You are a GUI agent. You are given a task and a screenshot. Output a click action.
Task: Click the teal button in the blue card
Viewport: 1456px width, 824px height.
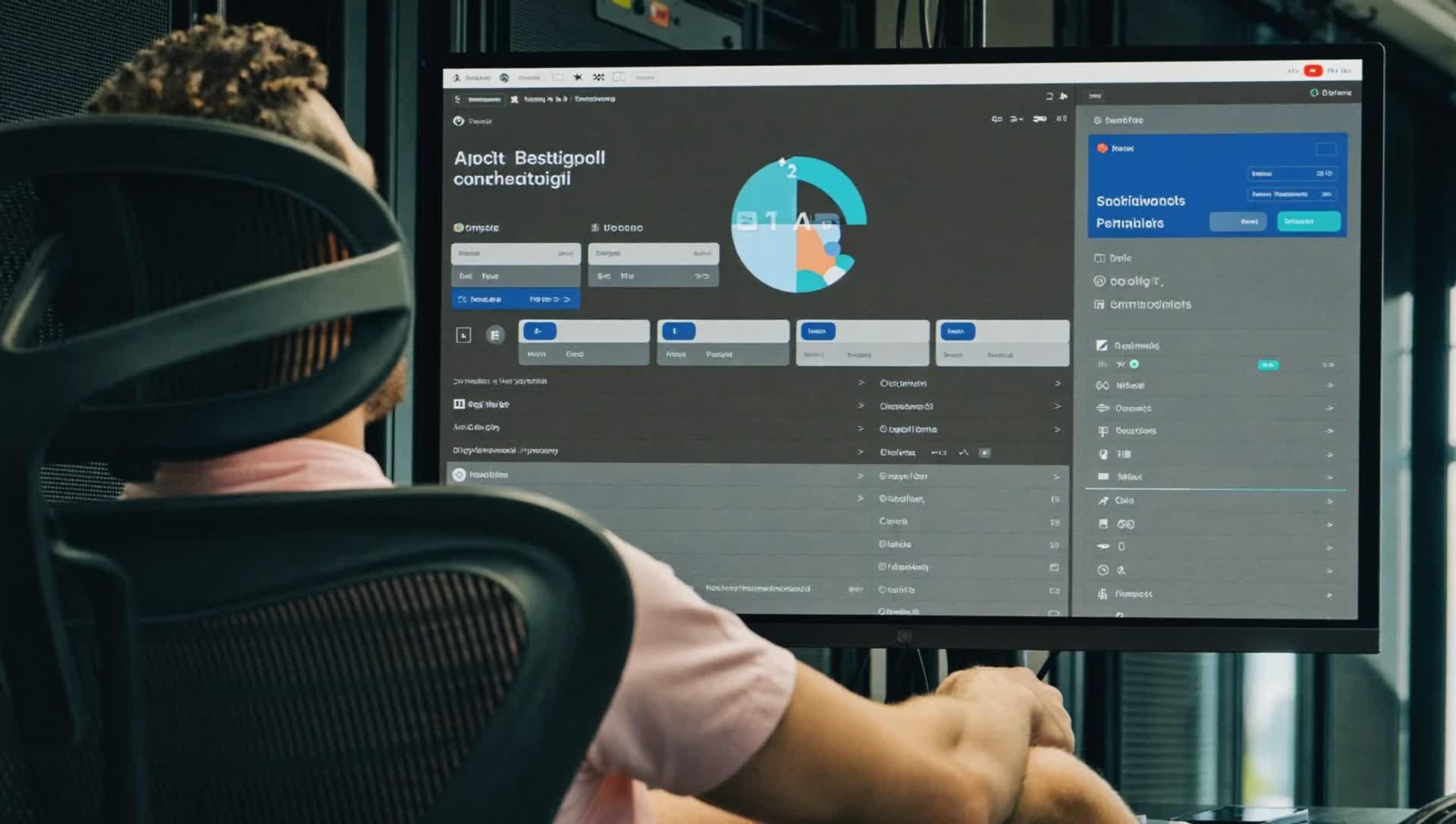[x=1308, y=221]
